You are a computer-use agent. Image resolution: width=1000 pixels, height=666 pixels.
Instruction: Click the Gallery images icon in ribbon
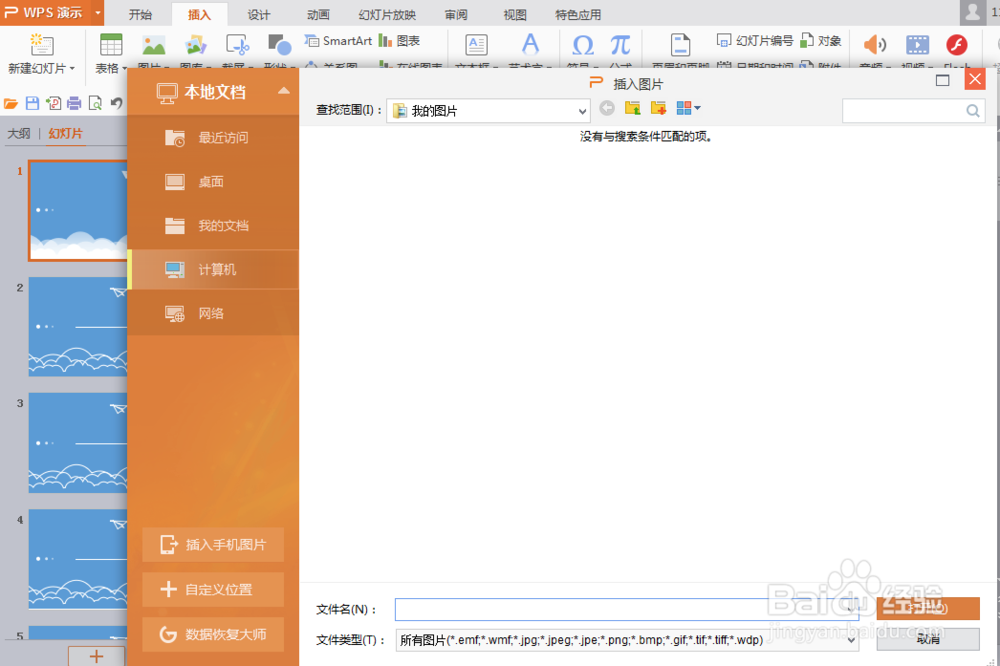point(196,45)
